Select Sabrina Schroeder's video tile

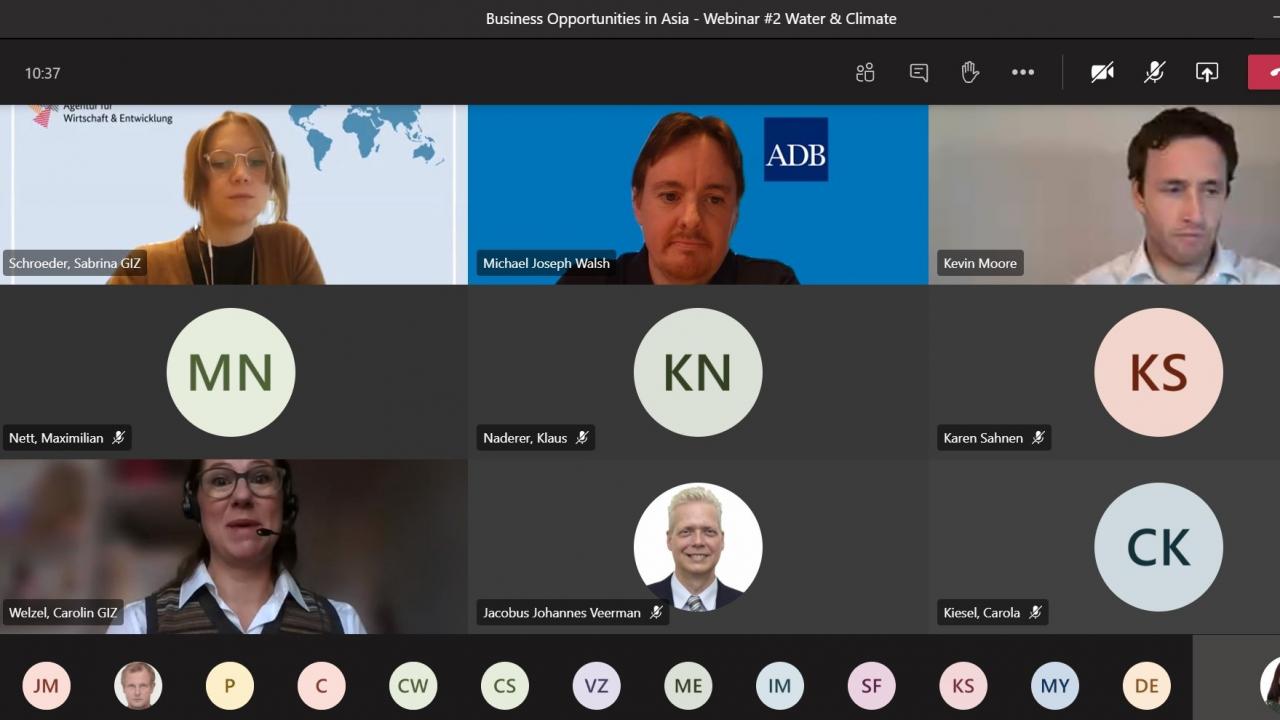(233, 194)
